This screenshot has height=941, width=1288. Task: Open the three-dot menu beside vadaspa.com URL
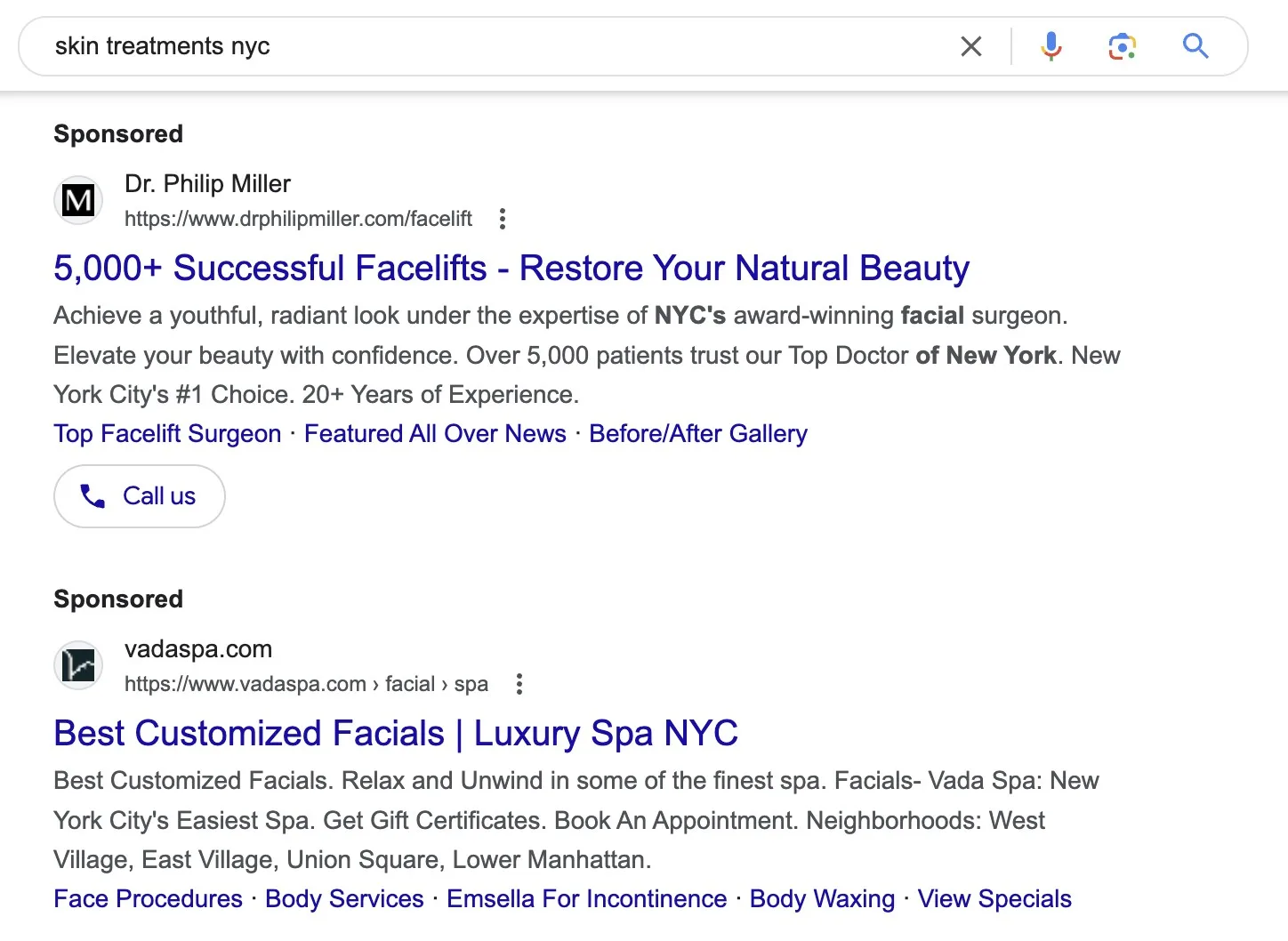(519, 684)
